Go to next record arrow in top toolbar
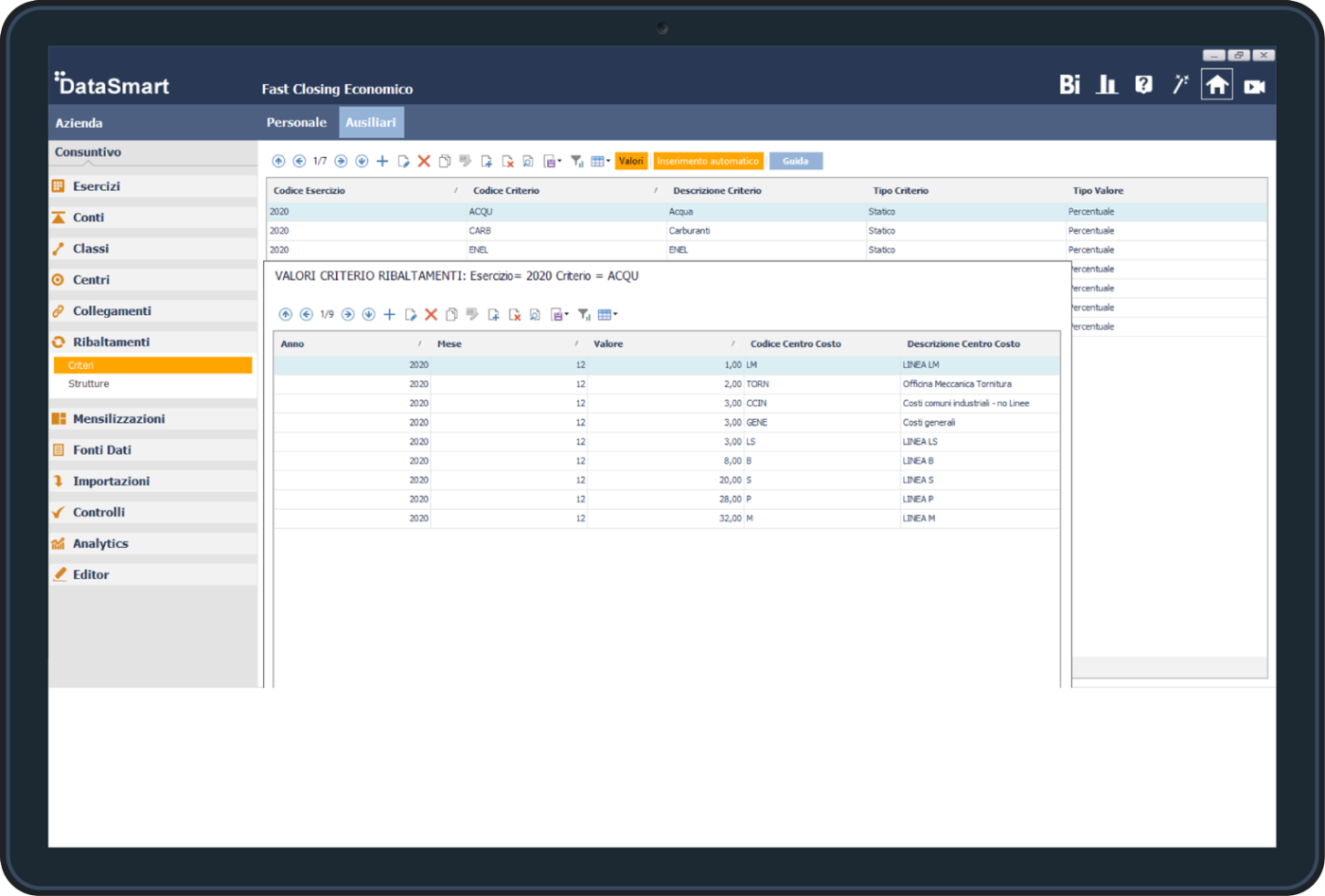 [x=341, y=161]
